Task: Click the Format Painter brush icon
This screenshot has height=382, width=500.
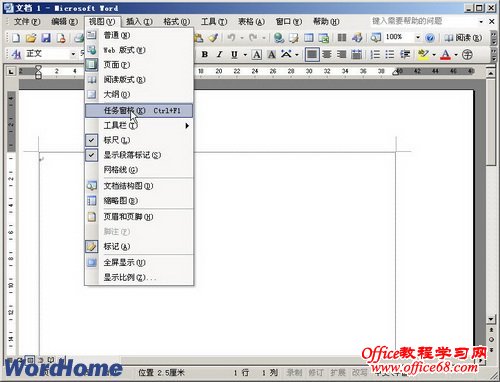Action: (x=213, y=38)
